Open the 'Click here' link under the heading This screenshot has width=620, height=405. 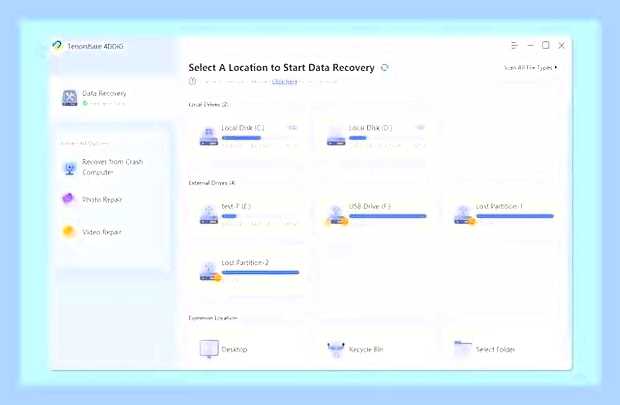284,81
